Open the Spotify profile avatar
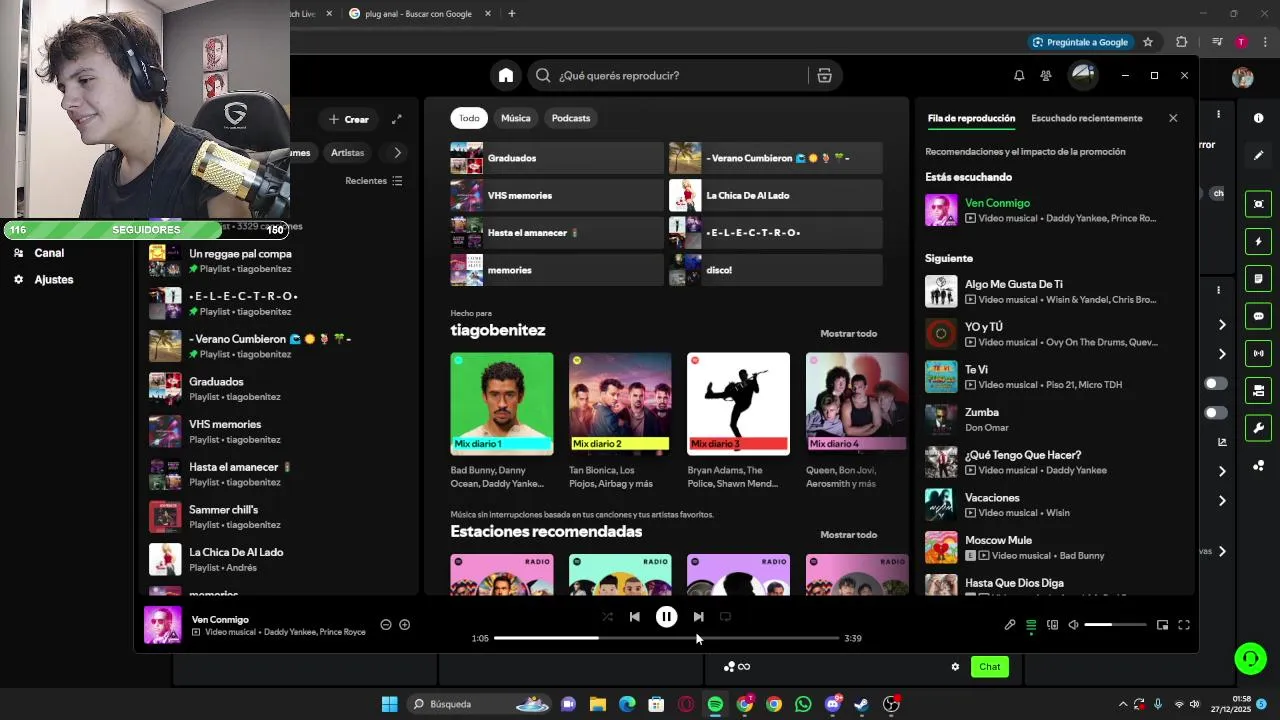Screen dimensions: 1280x720 [x=1083, y=75]
